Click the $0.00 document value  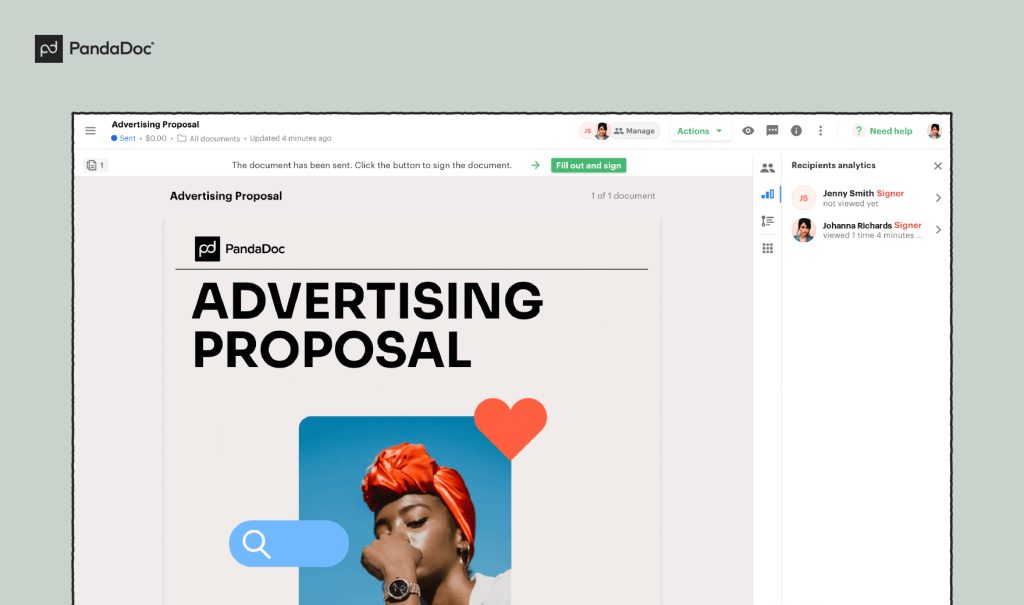155,138
